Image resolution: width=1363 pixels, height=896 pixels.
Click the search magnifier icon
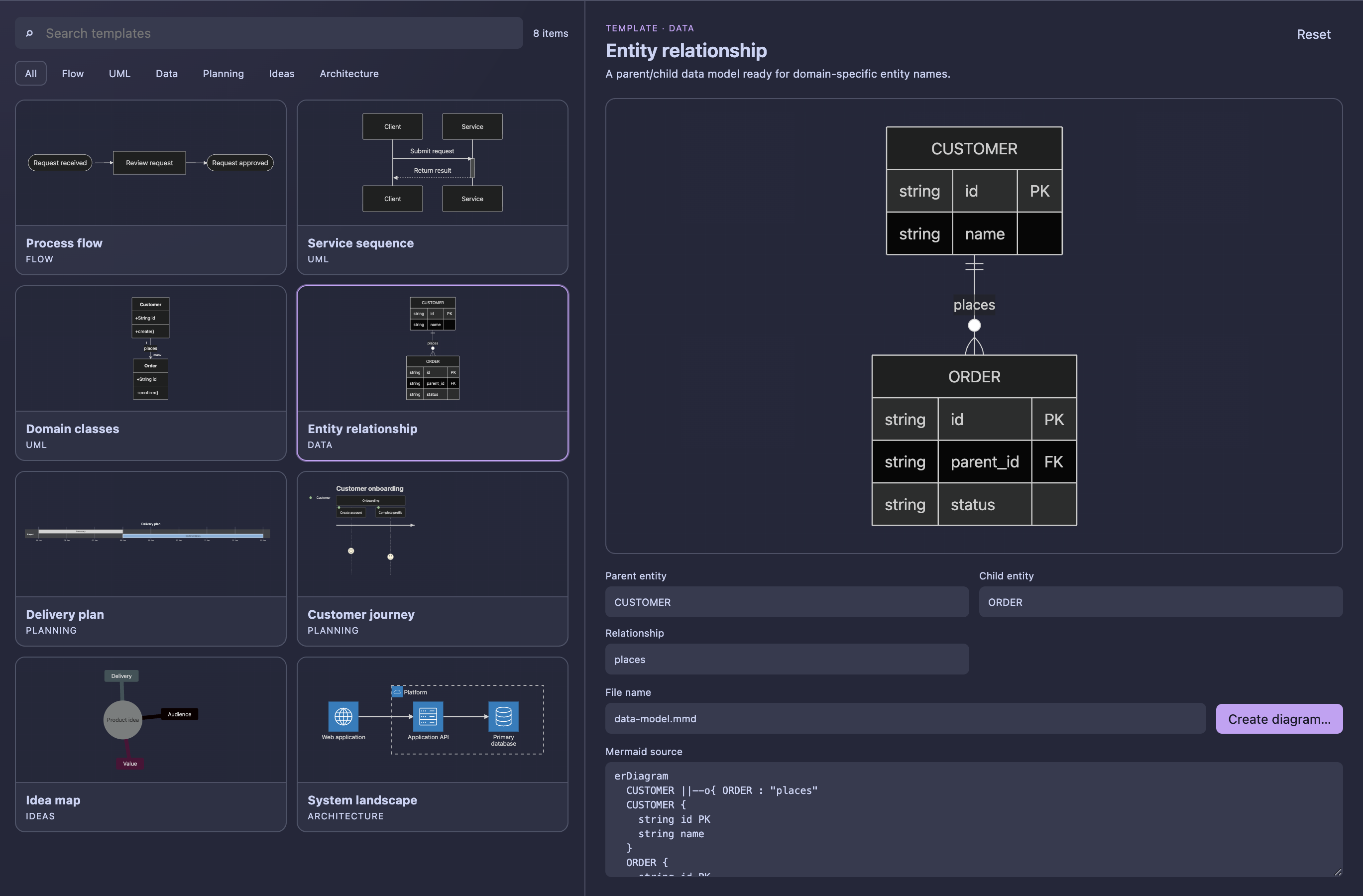point(29,33)
